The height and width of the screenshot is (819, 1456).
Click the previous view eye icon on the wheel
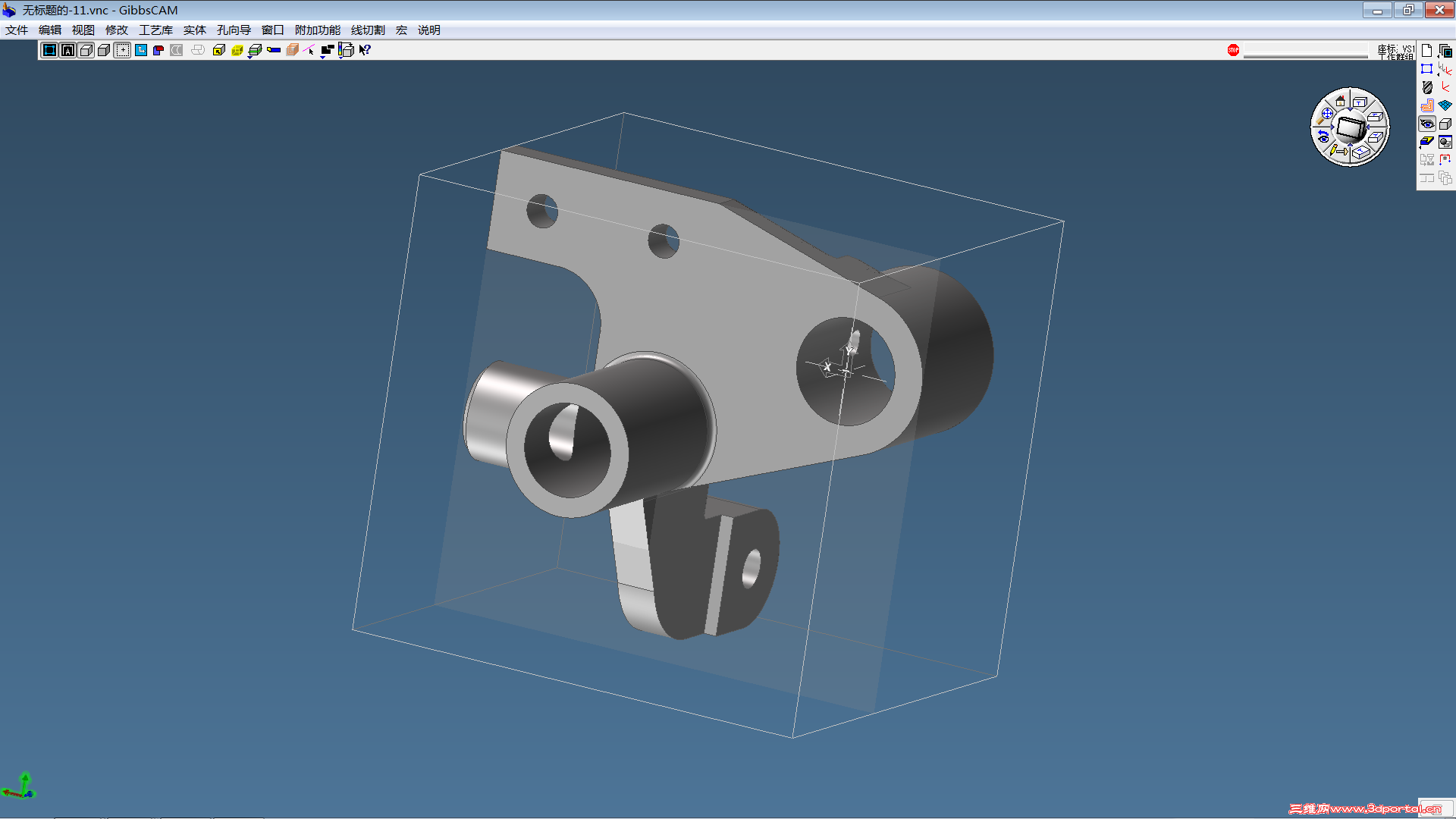1323,136
